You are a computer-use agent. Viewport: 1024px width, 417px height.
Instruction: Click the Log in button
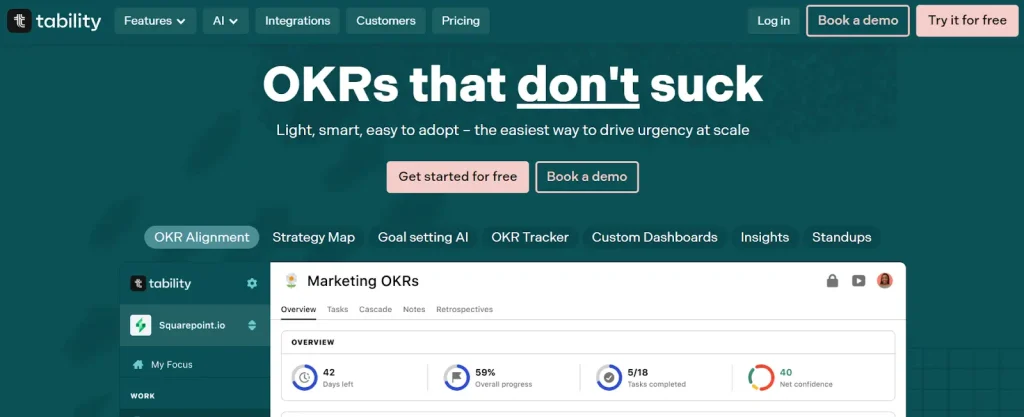(x=773, y=21)
